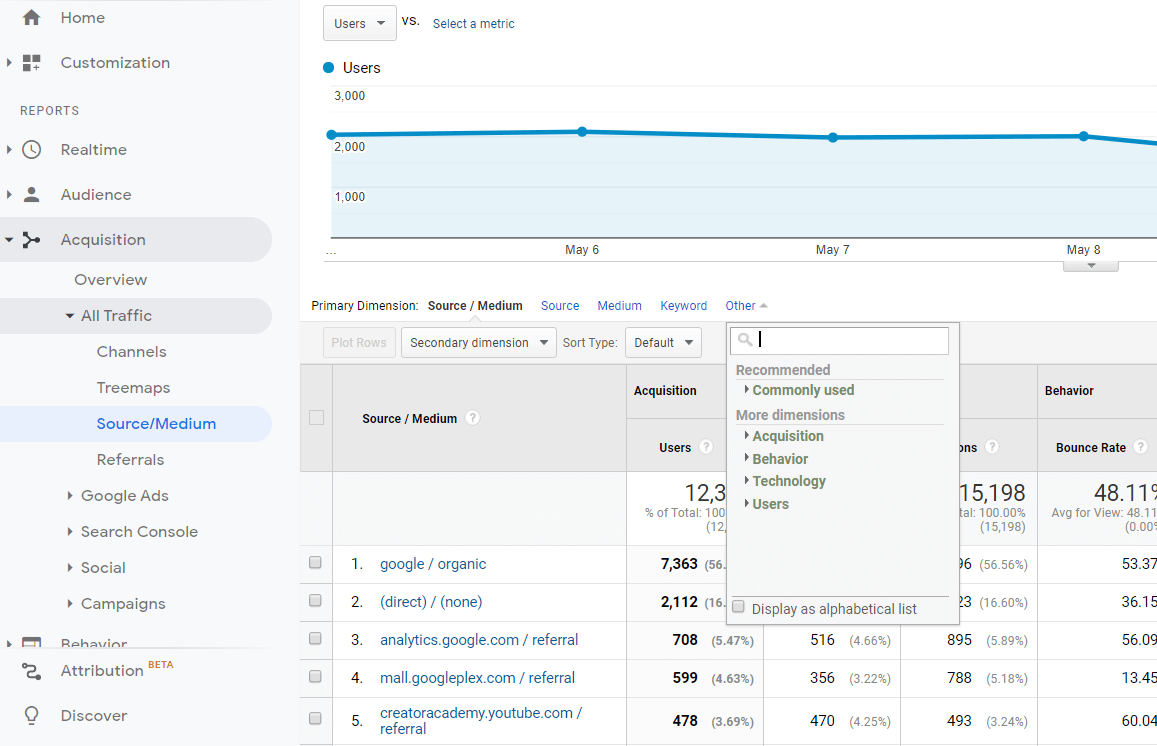The height and width of the screenshot is (746, 1157).
Task: Click the Attribution beta icon
Action: pyautogui.click(x=31, y=671)
